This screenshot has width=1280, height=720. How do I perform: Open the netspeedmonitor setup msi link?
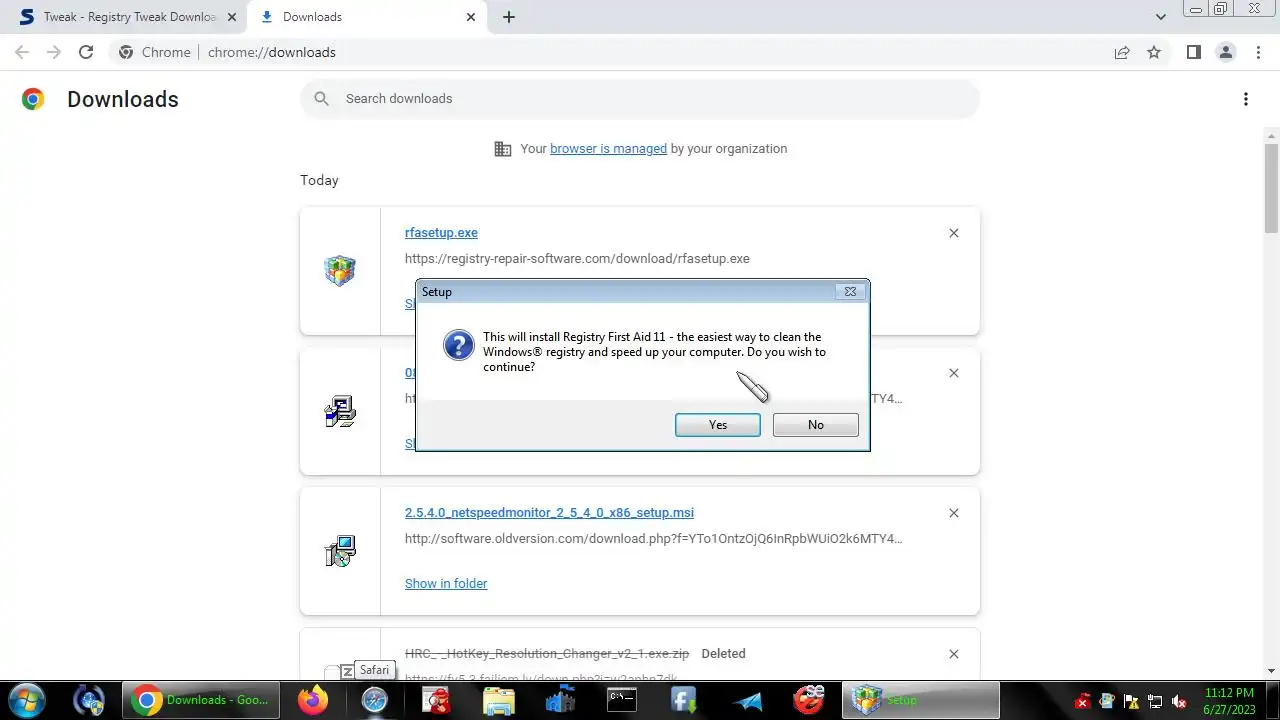click(x=549, y=512)
